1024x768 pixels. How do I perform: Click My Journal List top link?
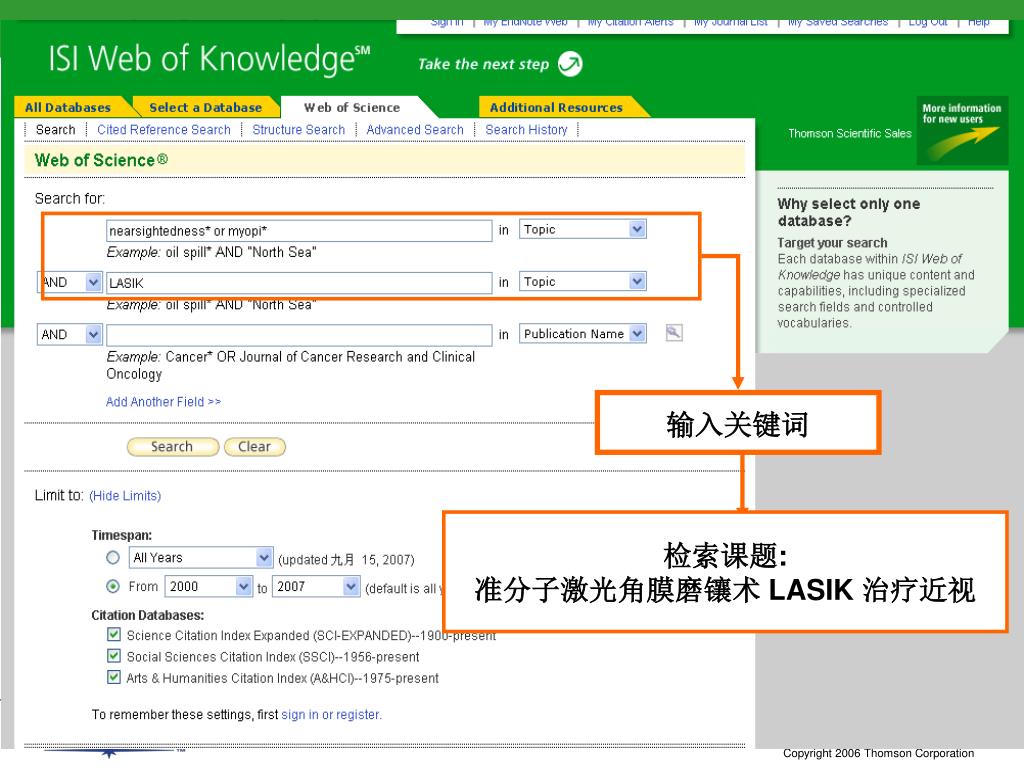tap(730, 23)
